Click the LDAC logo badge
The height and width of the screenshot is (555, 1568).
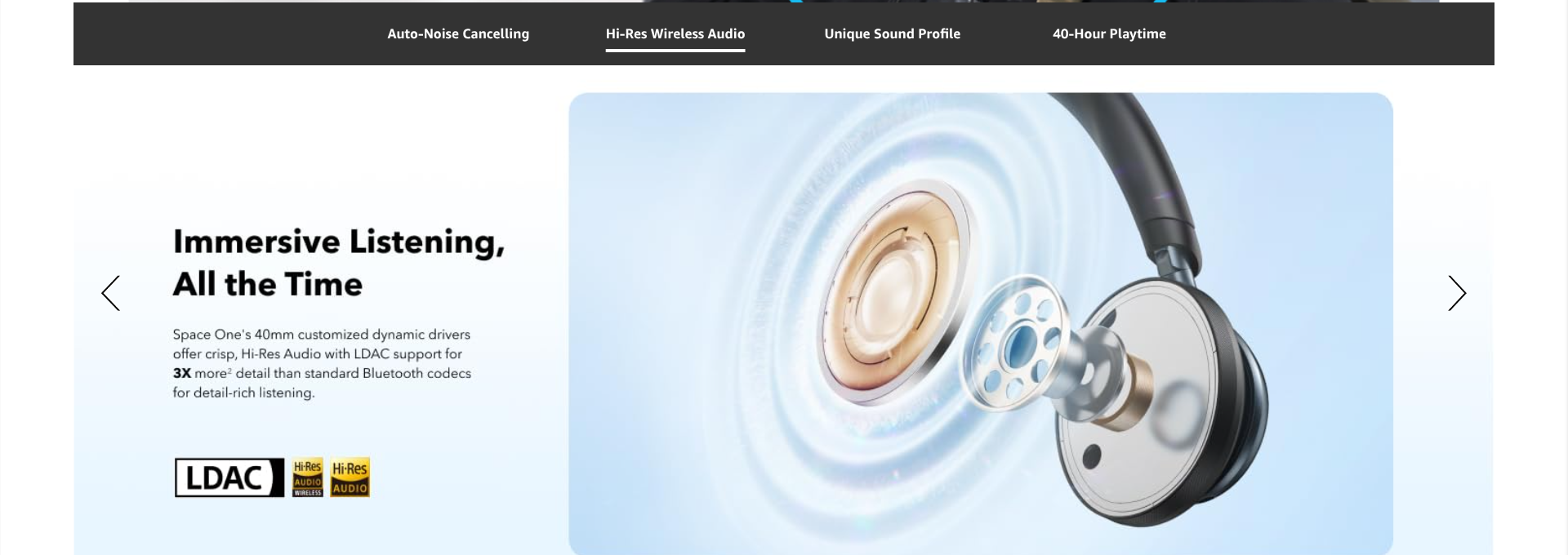click(229, 477)
